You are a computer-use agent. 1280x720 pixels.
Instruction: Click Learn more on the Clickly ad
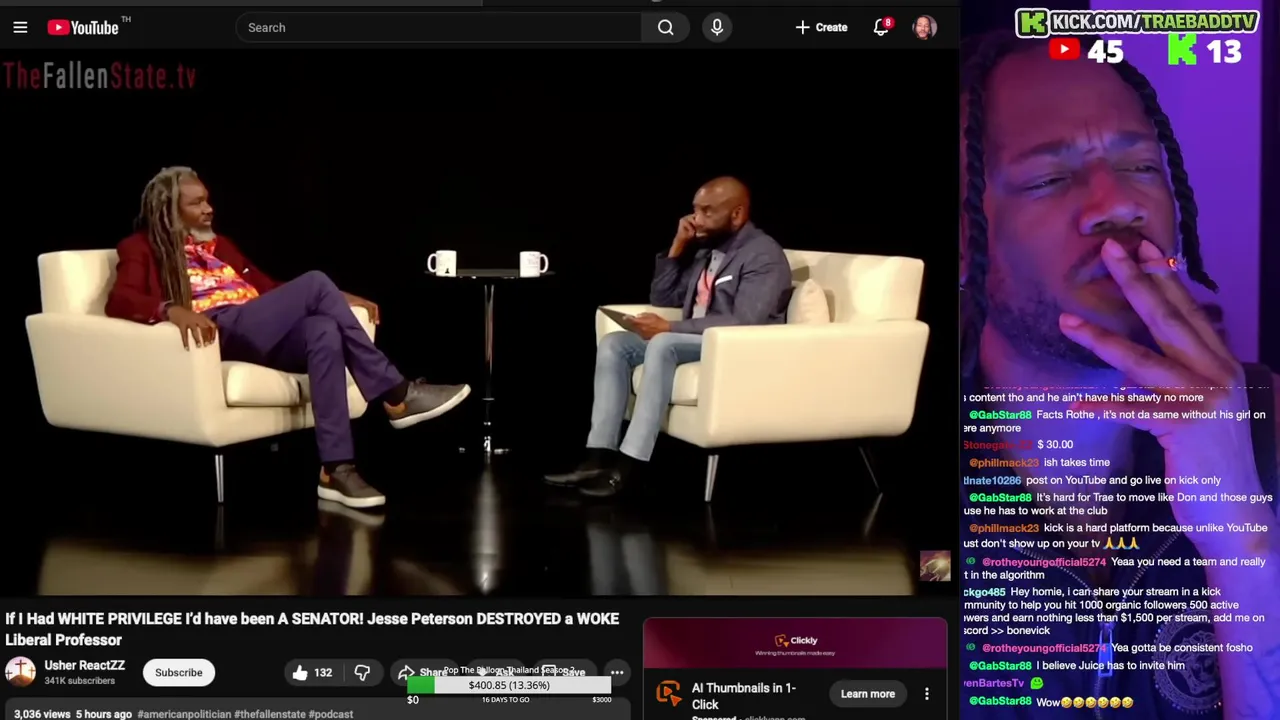(868, 693)
